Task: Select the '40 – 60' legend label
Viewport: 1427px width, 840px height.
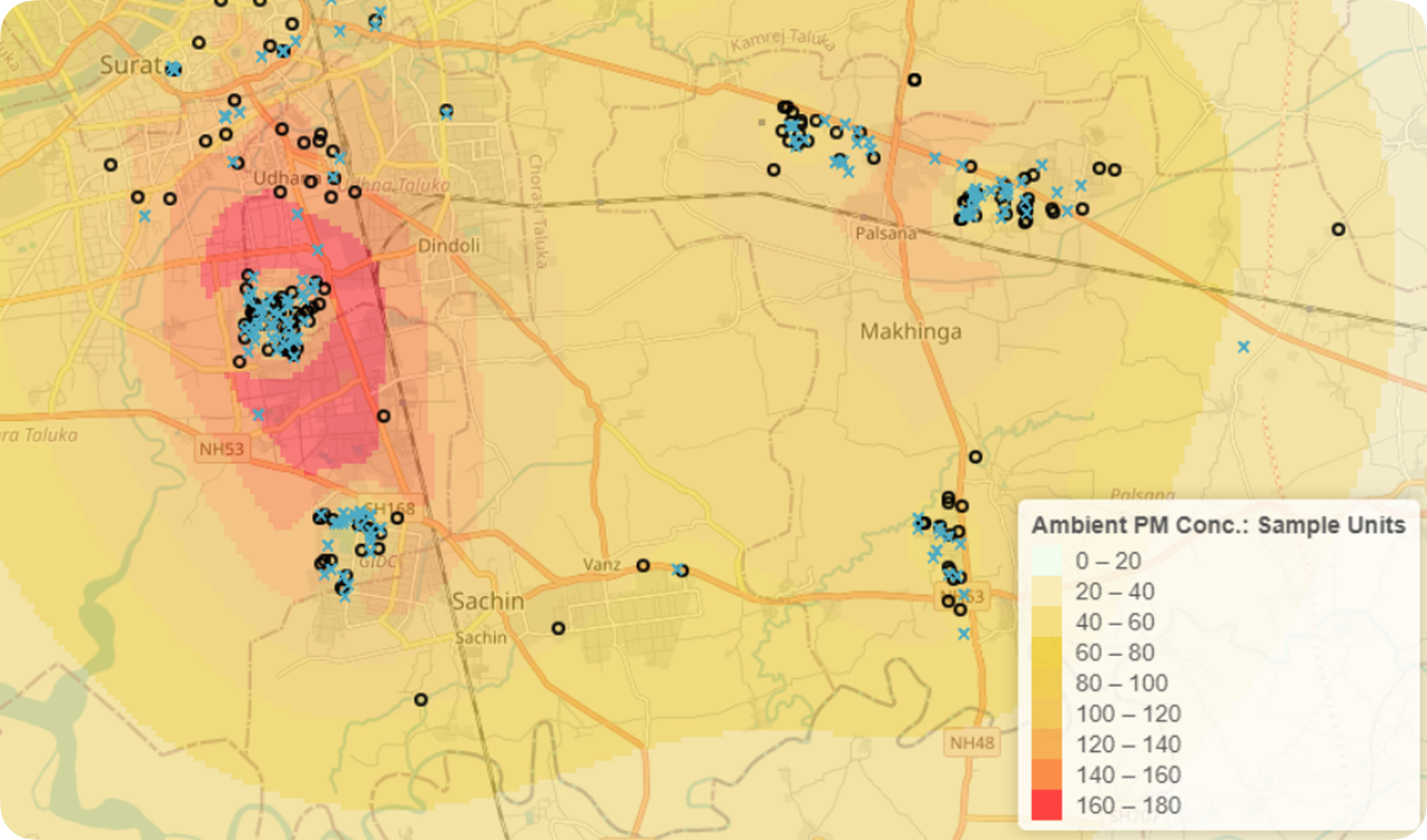Action: coord(1114,623)
